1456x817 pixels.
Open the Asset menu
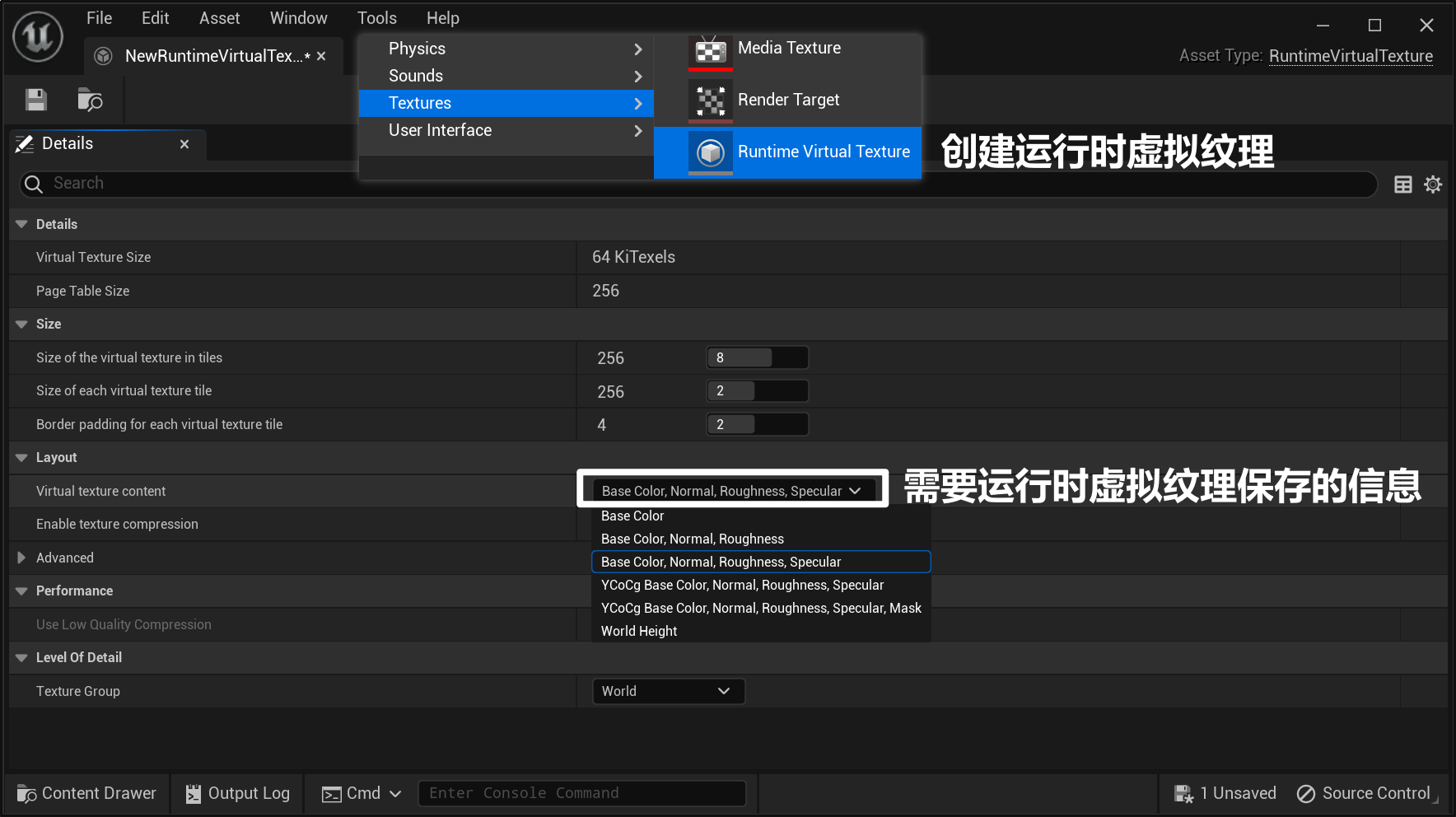coord(220,18)
